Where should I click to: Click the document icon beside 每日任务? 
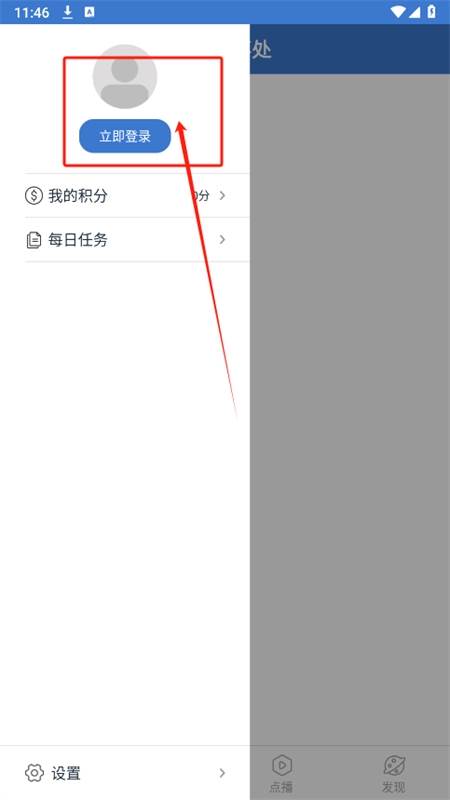click(34, 240)
